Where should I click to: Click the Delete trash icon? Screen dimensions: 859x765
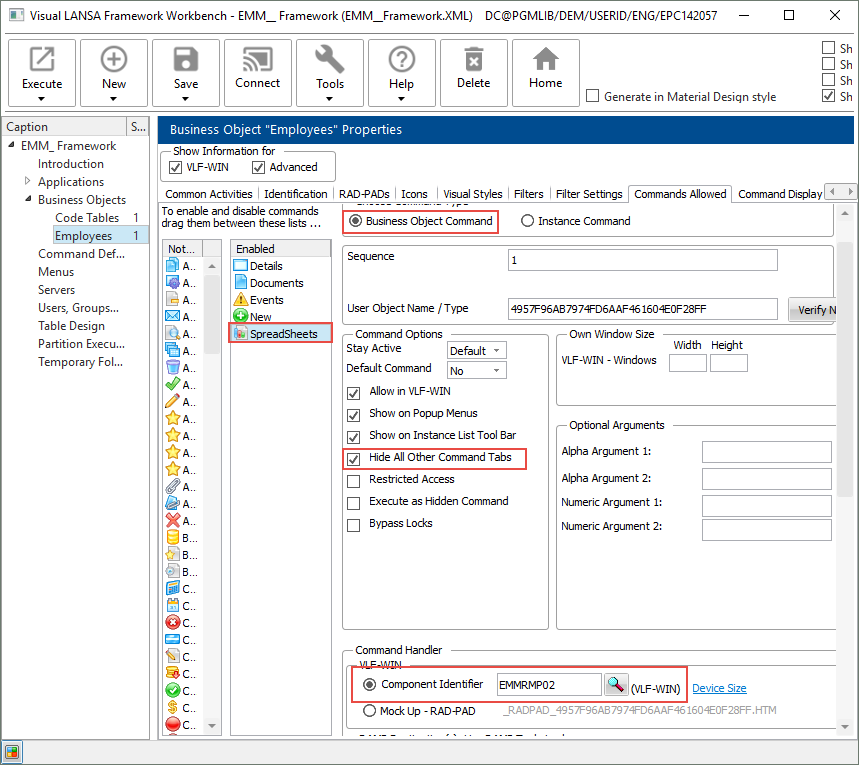474,60
